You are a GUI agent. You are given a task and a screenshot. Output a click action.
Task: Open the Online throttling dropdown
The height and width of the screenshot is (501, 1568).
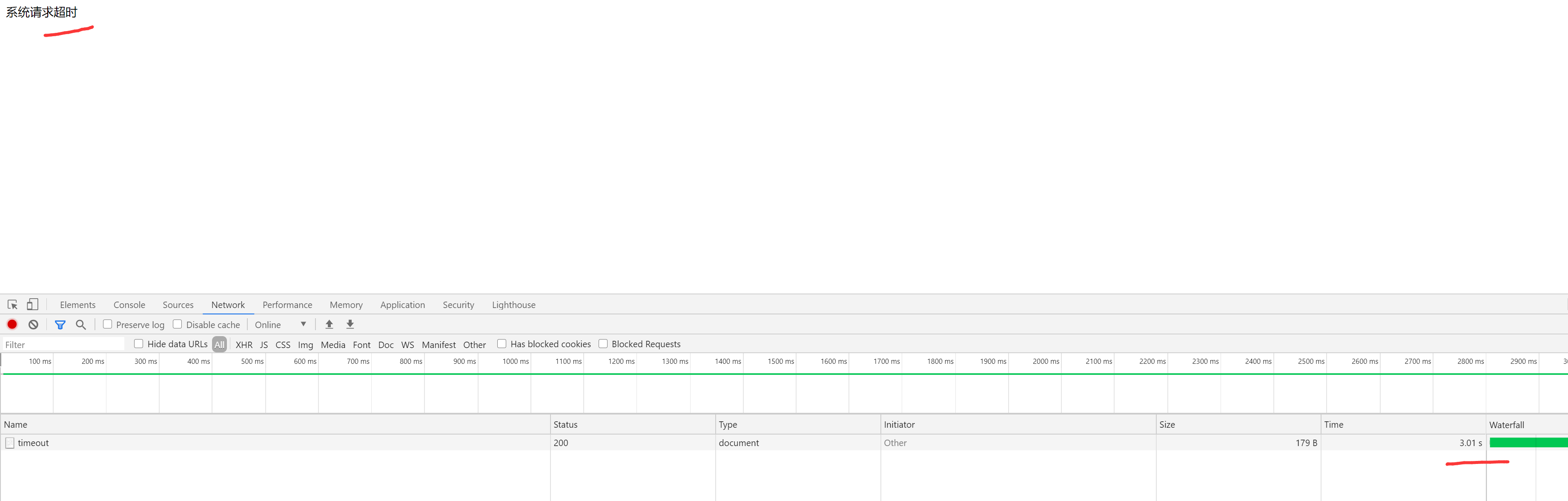[x=281, y=325]
